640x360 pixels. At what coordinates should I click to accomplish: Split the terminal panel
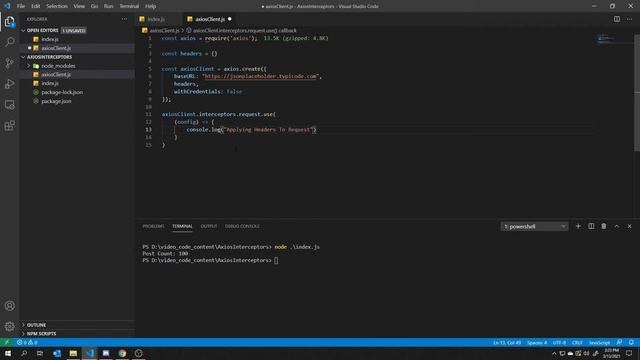pyautogui.click(x=591, y=226)
